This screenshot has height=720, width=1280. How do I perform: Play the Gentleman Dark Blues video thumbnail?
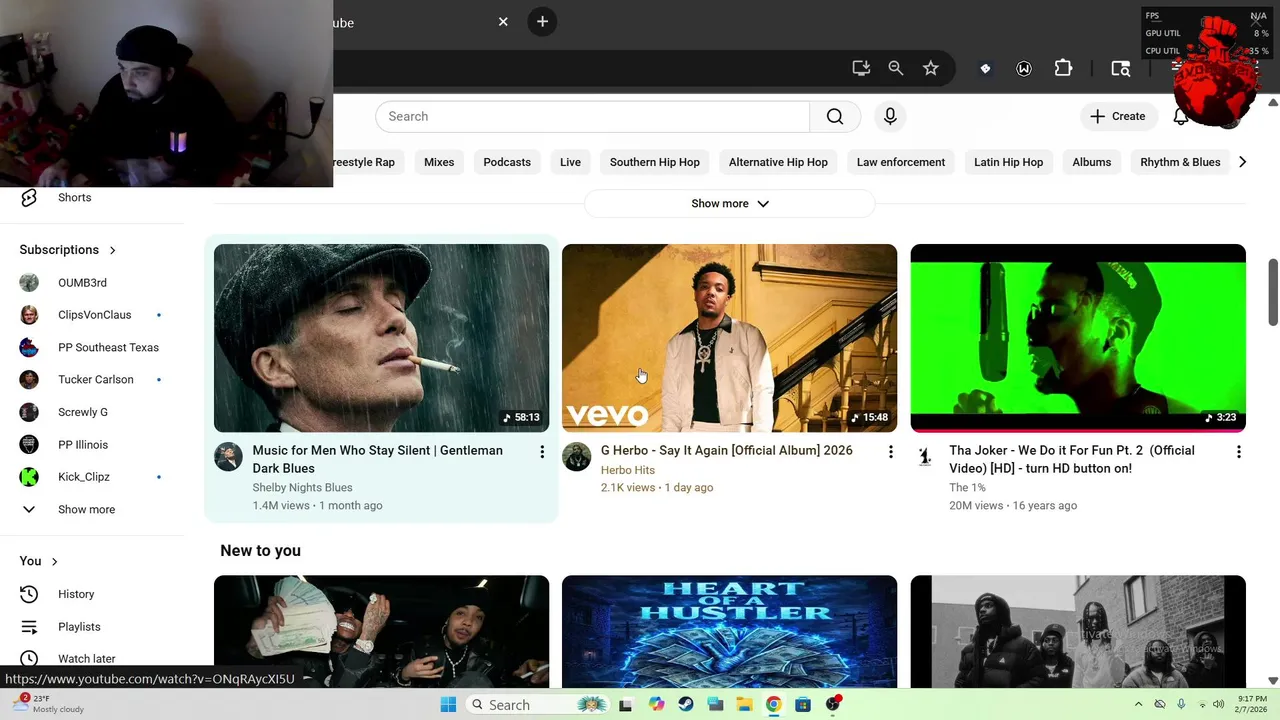381,338
